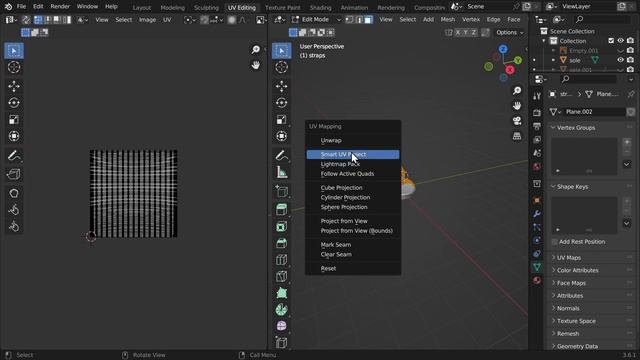Viewport: 640px width, 360px height.
Task: Switch perspective/orthographic view with grid icon
Action: click(517, 136)
